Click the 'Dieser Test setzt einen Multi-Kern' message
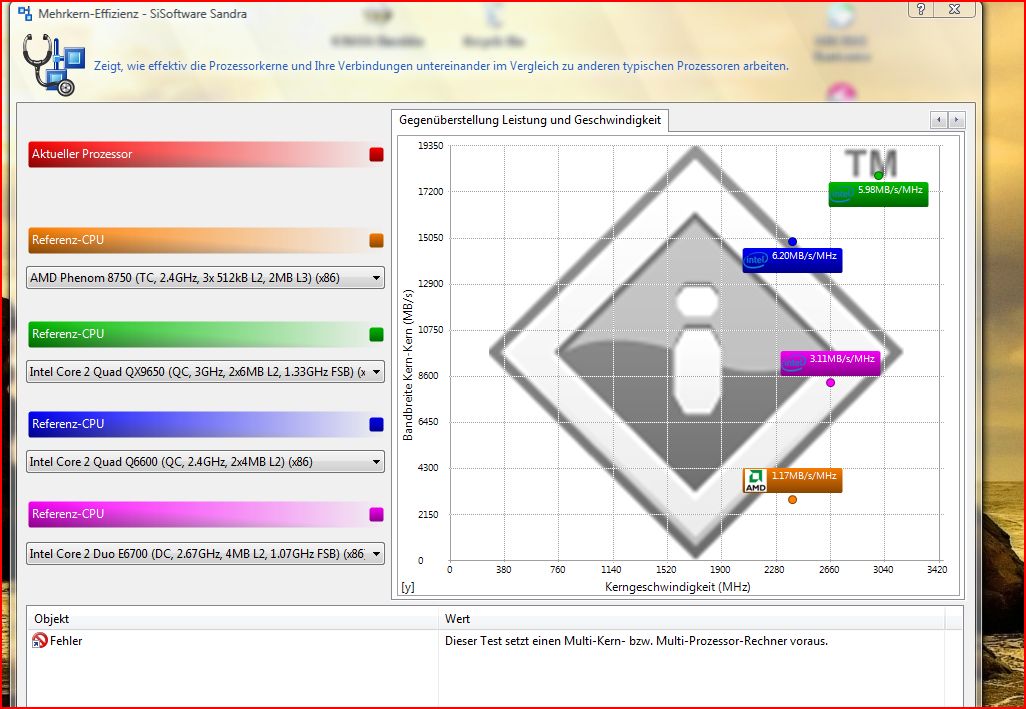This screenshot has width=1026, height=709. point(636,641)
